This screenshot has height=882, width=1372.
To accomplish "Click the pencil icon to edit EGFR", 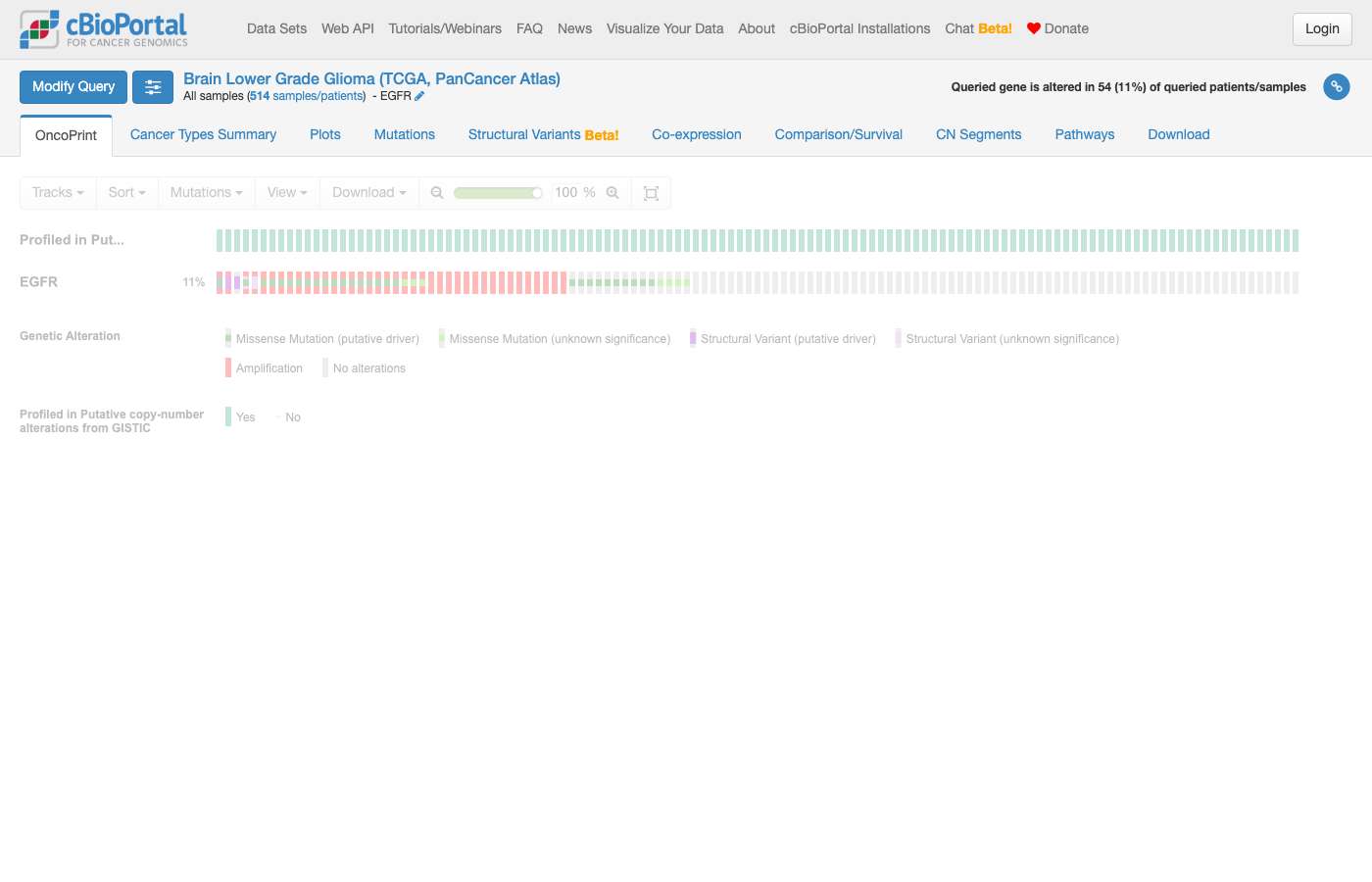I will coord(419,96).
